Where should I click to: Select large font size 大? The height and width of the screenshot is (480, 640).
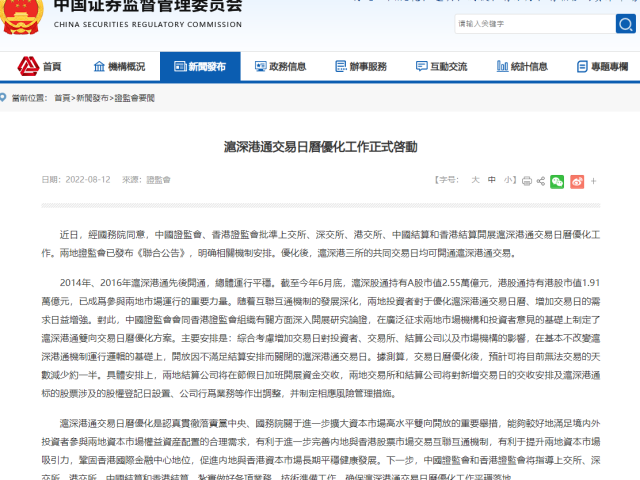click(476, 180)
